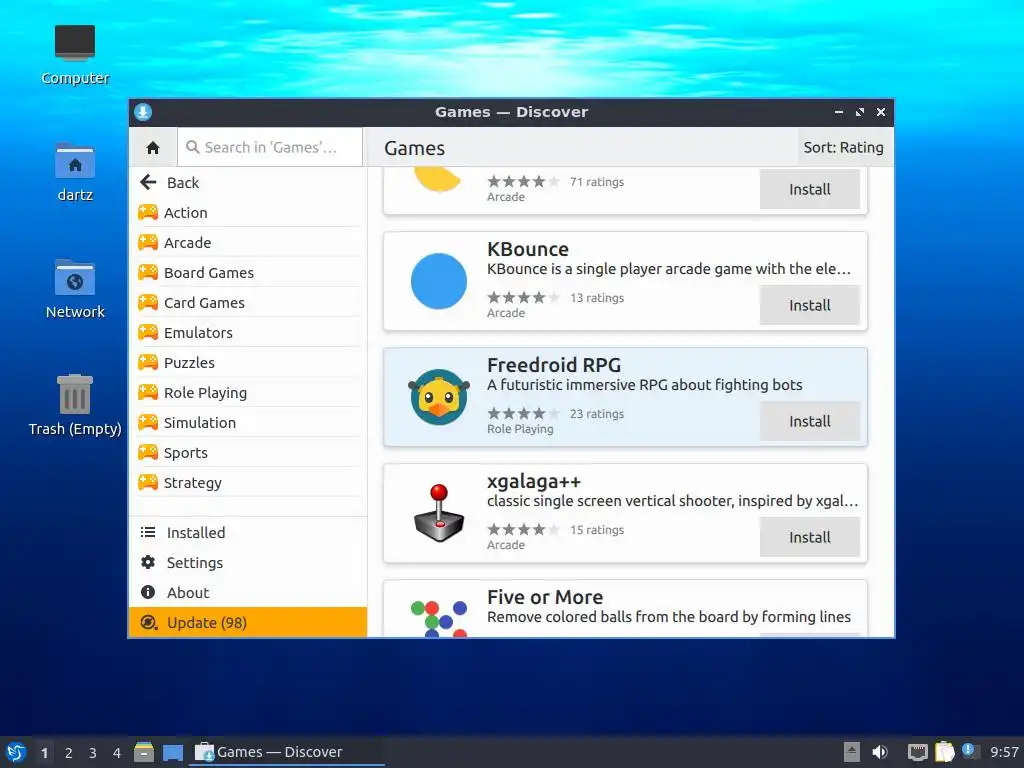Open the xgalaga++ title
Image resolution: width=1024 pixels, height=768 pixels.
(x=534, y=481)
